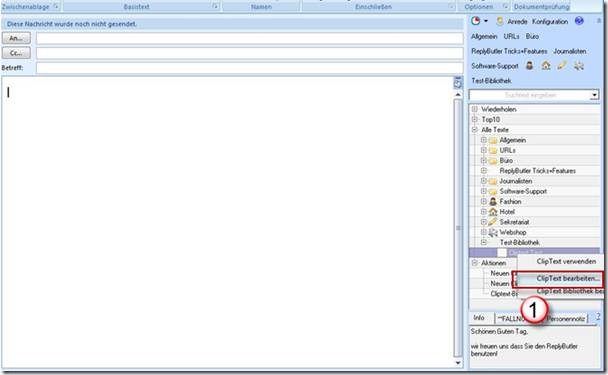
Task: Expand ReplyButler Tricks+Features in the tree
Action: 484,171
